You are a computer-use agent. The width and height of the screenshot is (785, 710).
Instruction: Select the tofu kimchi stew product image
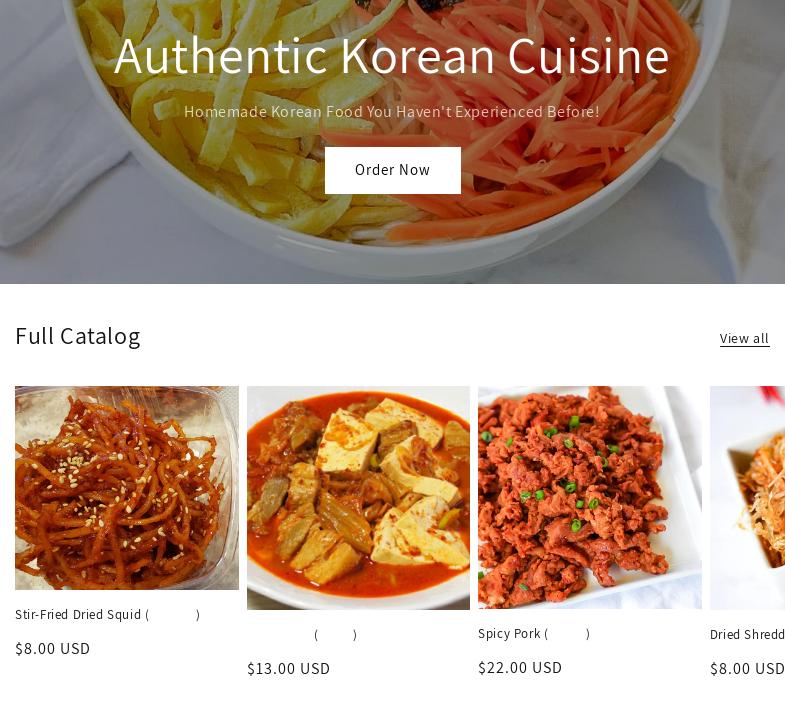358,498
